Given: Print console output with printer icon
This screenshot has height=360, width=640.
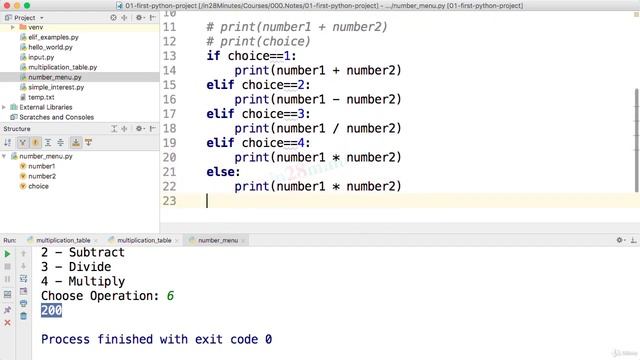Looking at the screenshot, I should pos(23,304).
